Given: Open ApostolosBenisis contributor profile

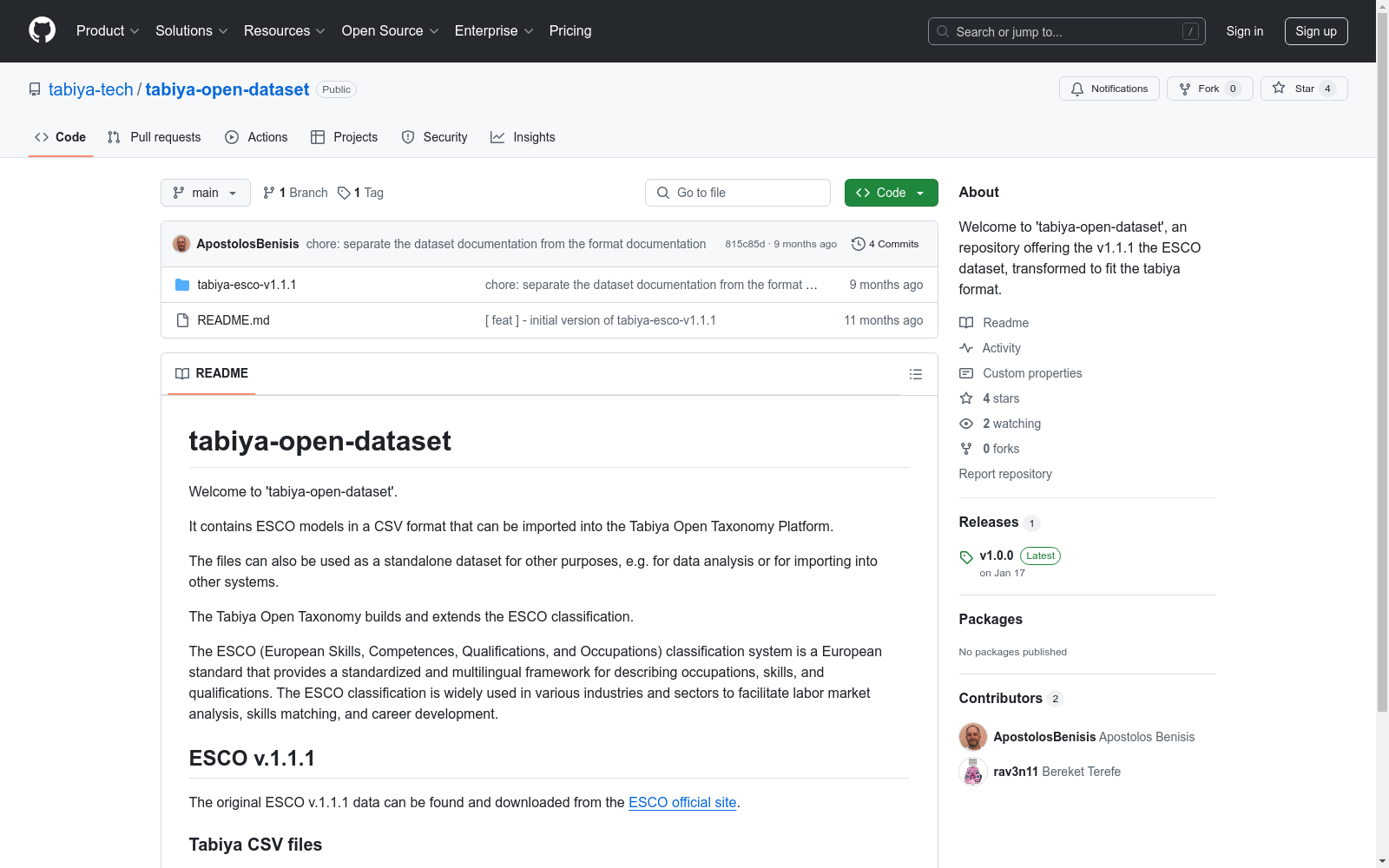Looking at the screenshot, I should (x=1044, y=737).
